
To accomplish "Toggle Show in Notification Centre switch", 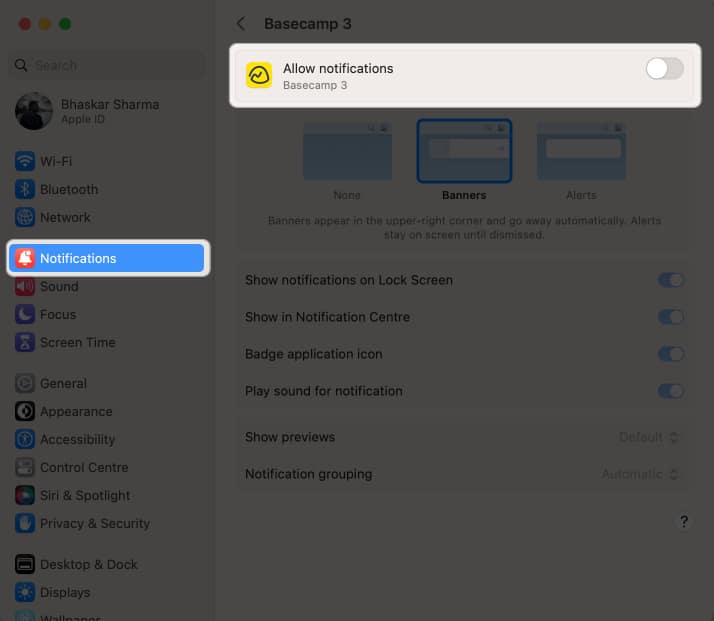I will pyautogui.click(x=671, y=317).
